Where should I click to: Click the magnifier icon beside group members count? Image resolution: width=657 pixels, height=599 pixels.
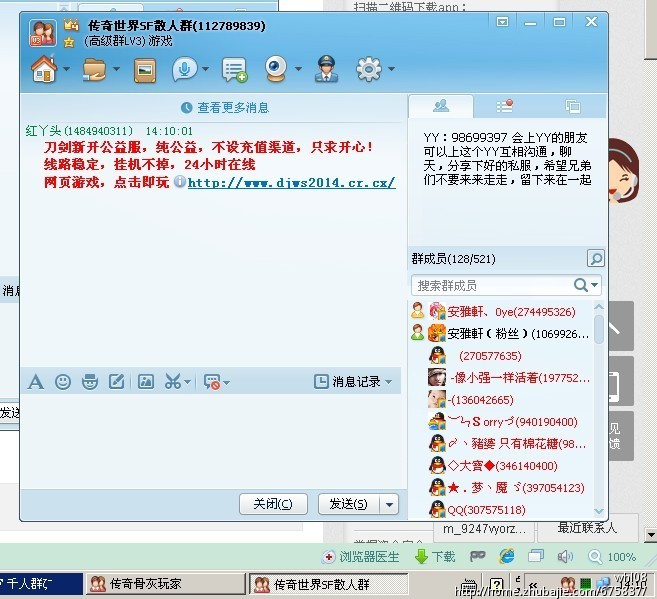pos(595,258)
